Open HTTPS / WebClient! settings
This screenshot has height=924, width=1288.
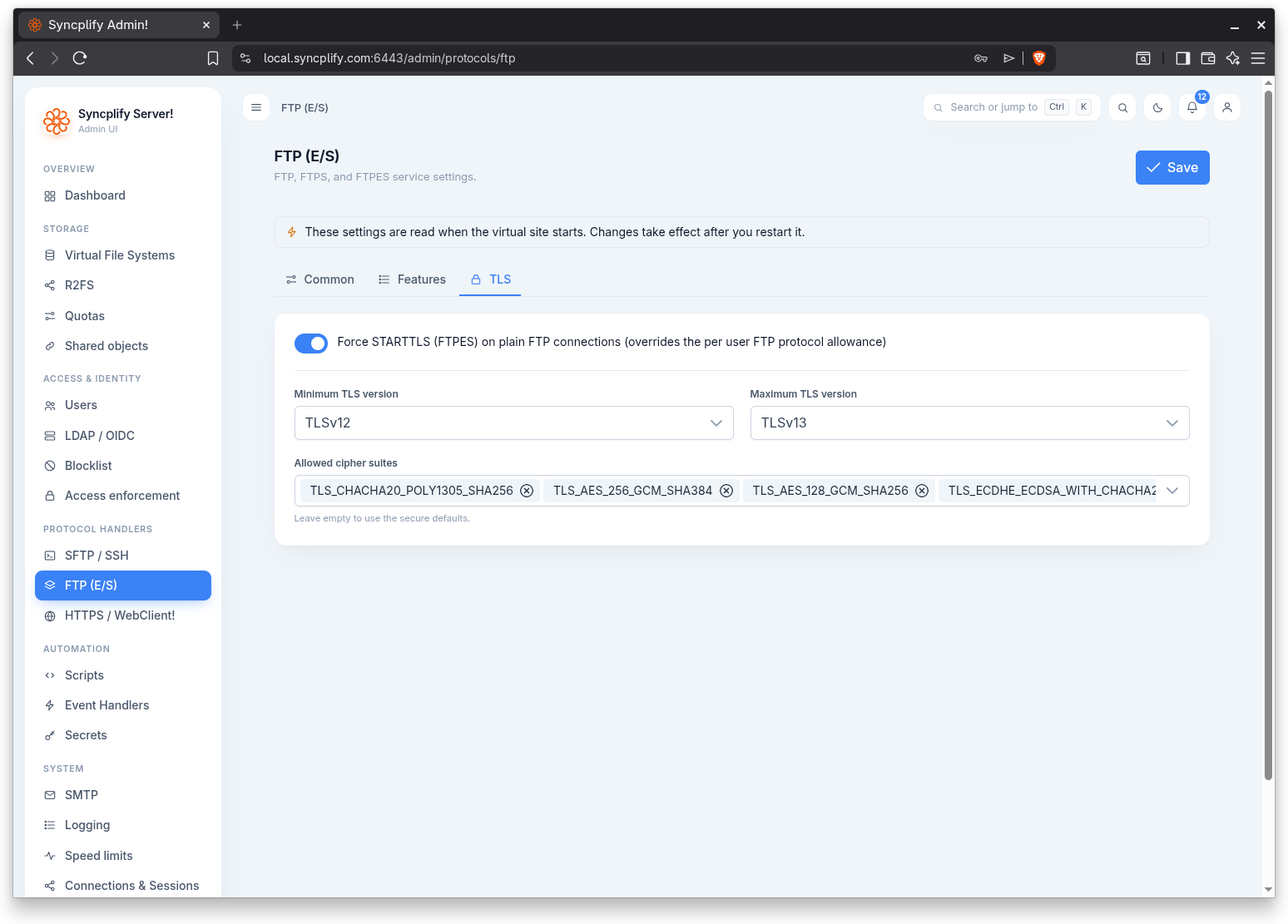pos(123,615)
